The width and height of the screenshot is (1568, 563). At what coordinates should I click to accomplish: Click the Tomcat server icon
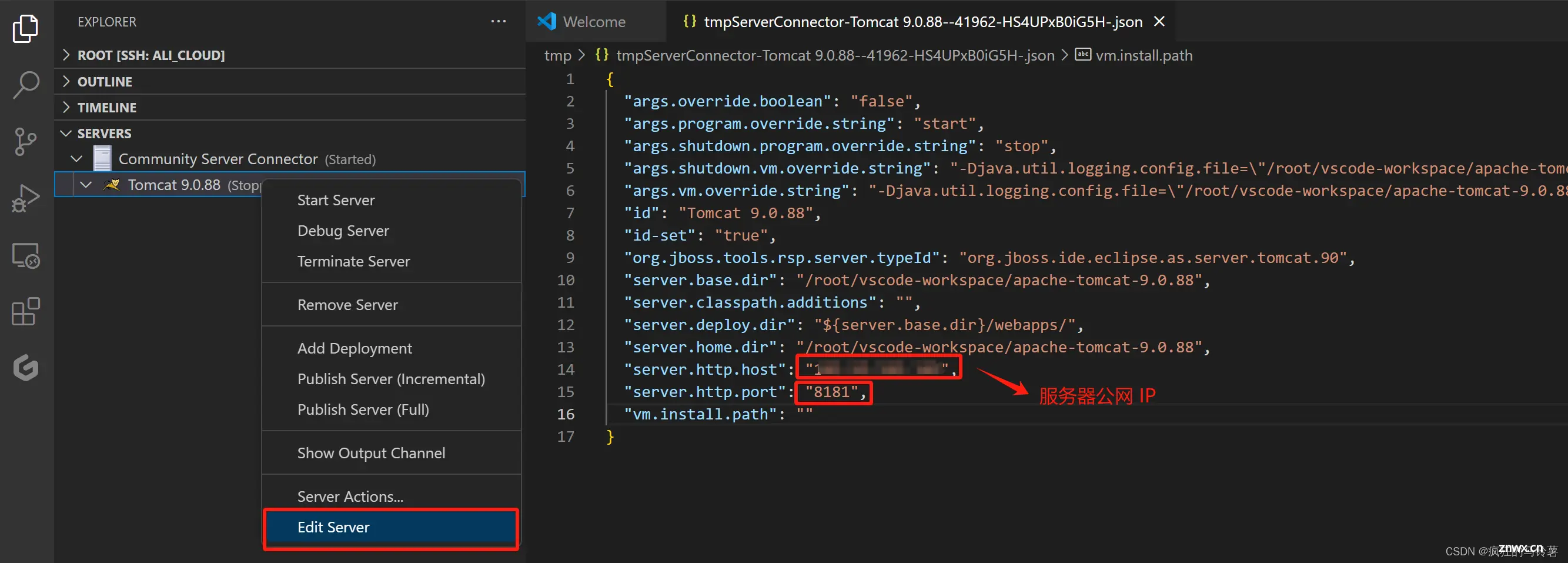tap(112, 184)
